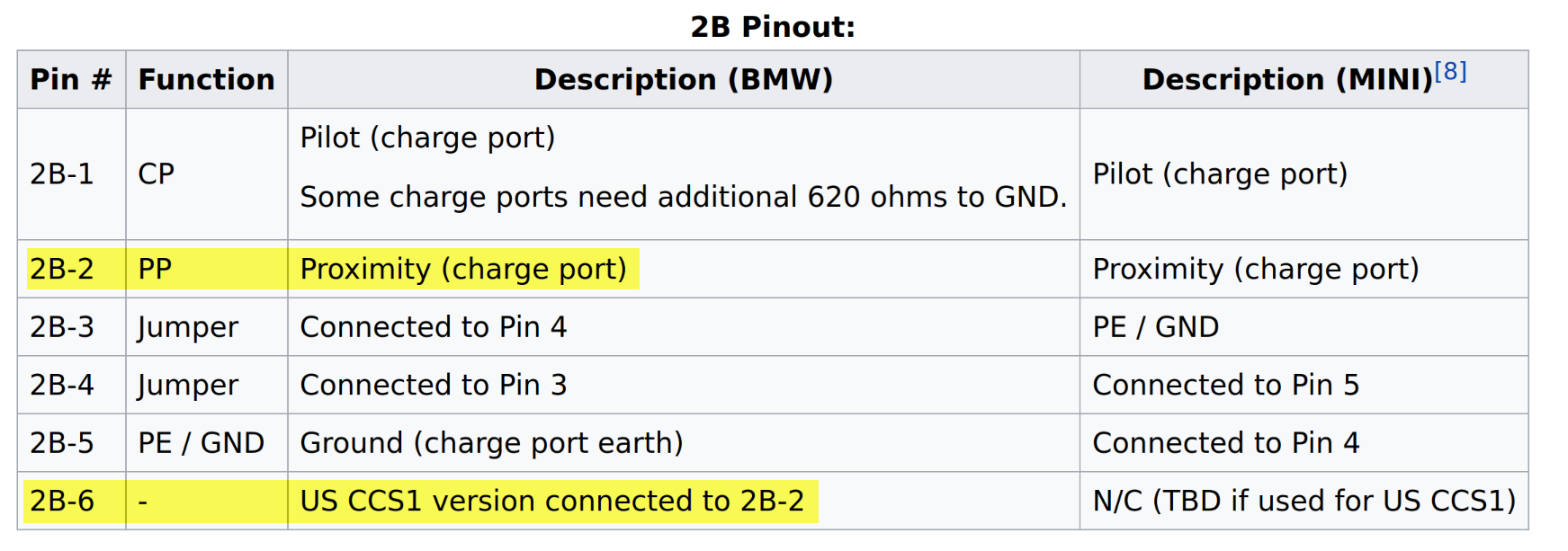Click the "Pin #" column header
1568x551 pixels.
[71, 80]
